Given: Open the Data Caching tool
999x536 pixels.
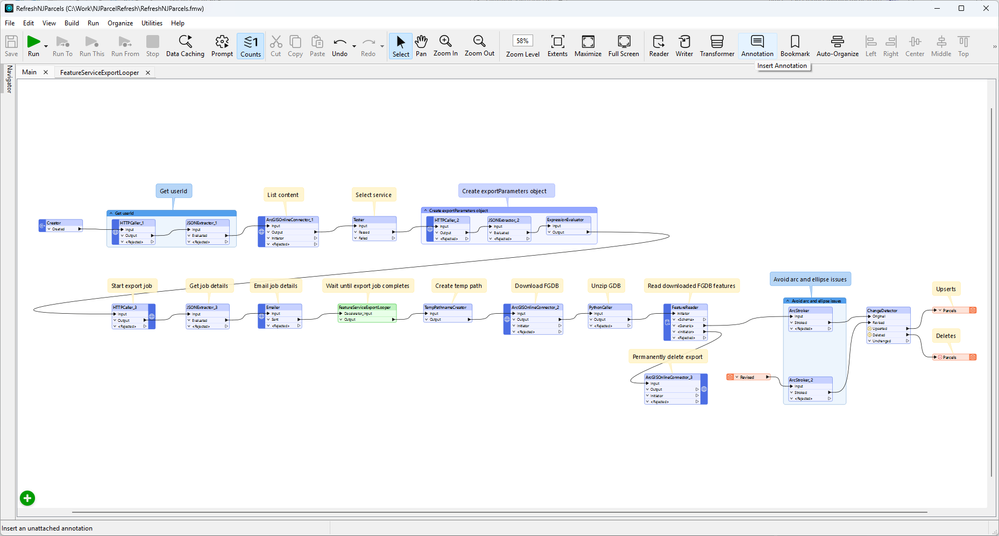Looking at the screenshot, I should tap(185, 47).
